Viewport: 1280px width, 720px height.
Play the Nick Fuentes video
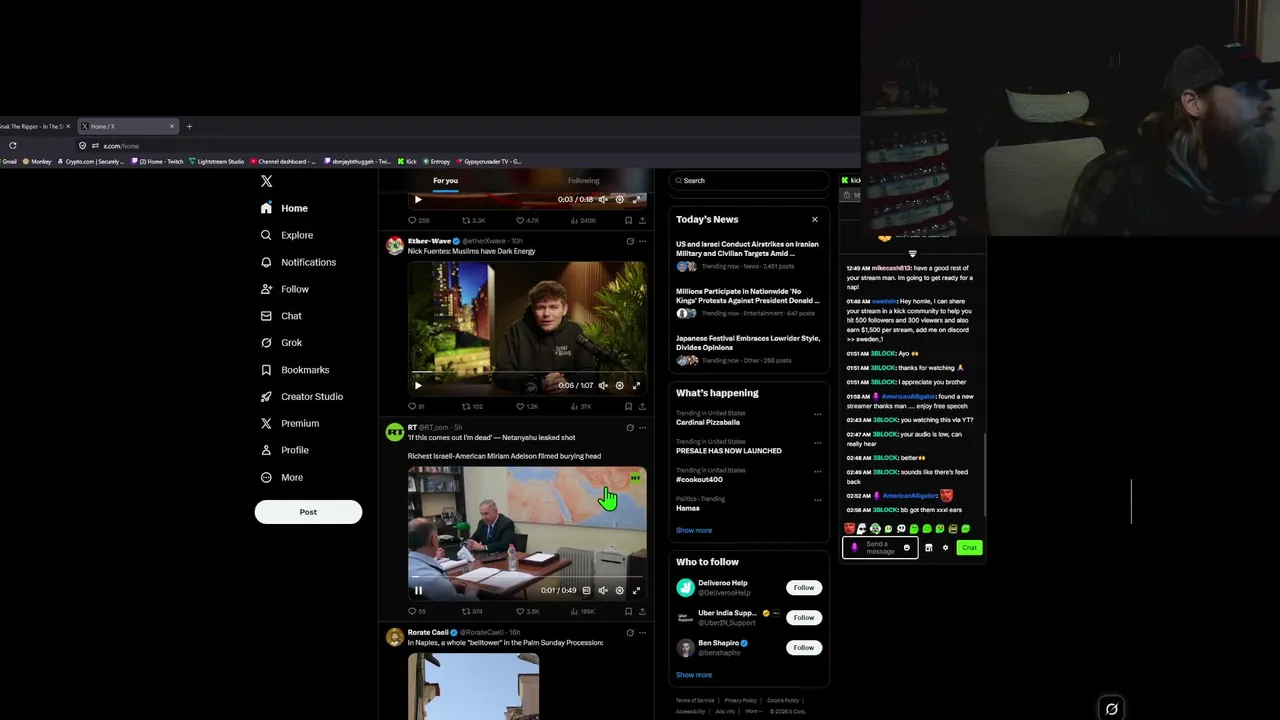point(418,386)
